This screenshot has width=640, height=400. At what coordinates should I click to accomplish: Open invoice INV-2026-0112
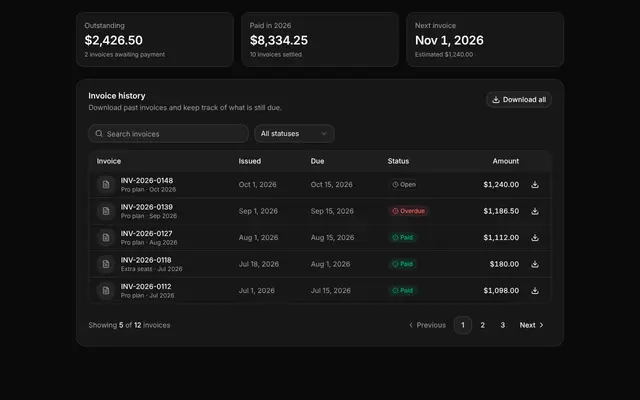pyautogui.click(x=146, y=287)
